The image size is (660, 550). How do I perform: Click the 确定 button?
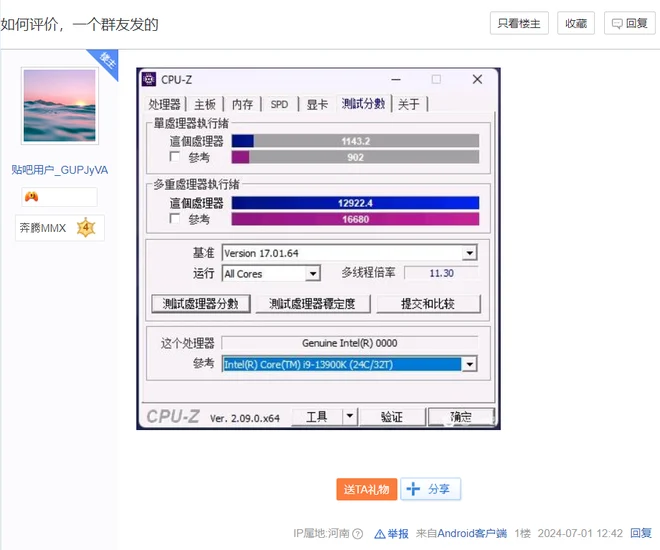[460, 417]
